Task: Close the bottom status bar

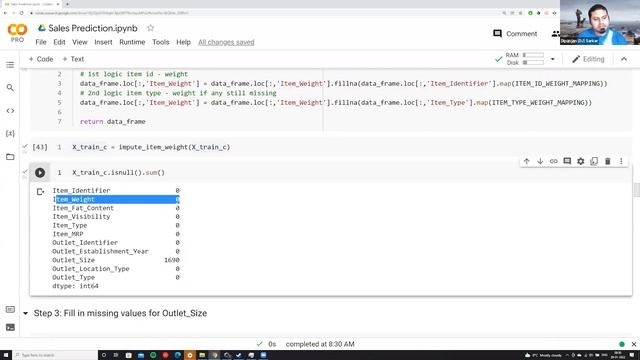Action: [x=633, y=344]
